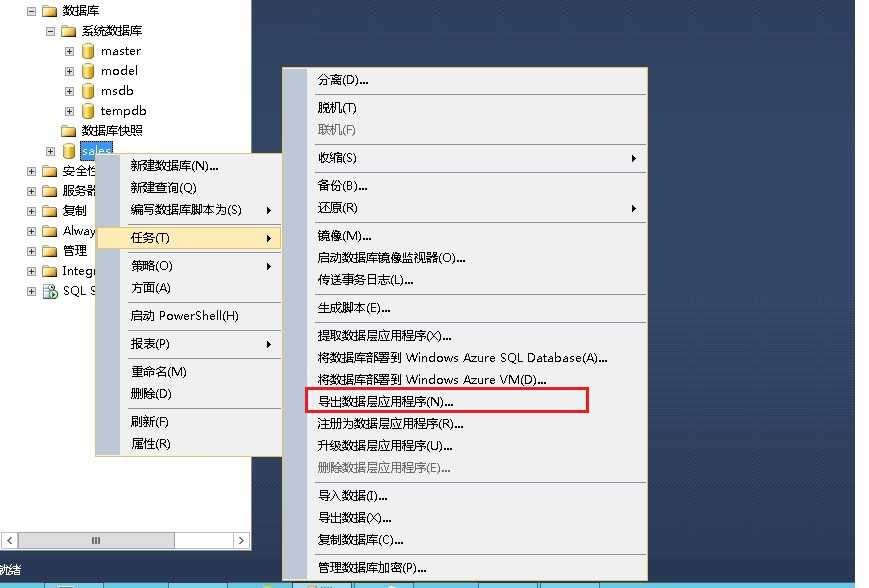Click the 管理 folder icon
This screenshot has height=588, width=869.
click(49, 251)
